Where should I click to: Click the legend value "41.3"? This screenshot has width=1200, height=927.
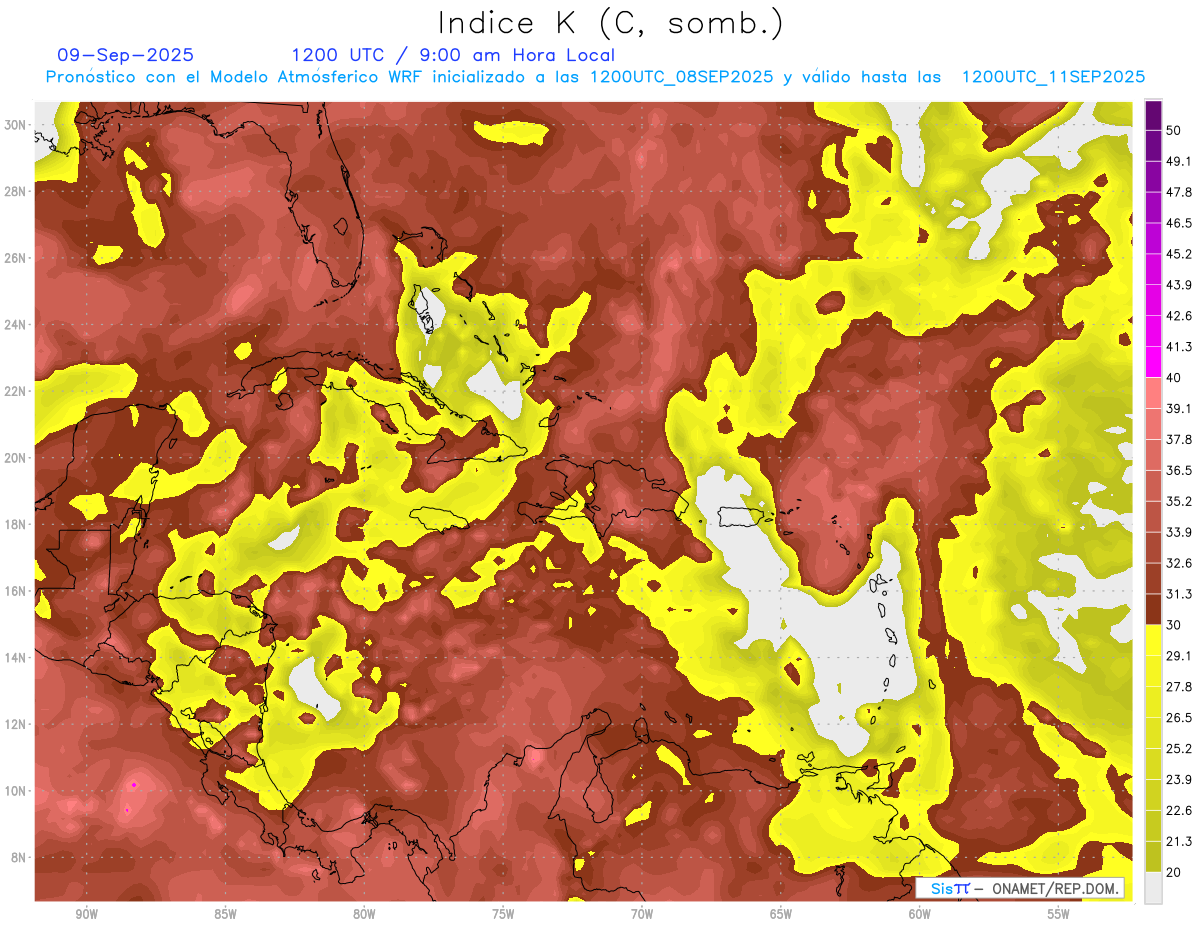coord(1179,347)
